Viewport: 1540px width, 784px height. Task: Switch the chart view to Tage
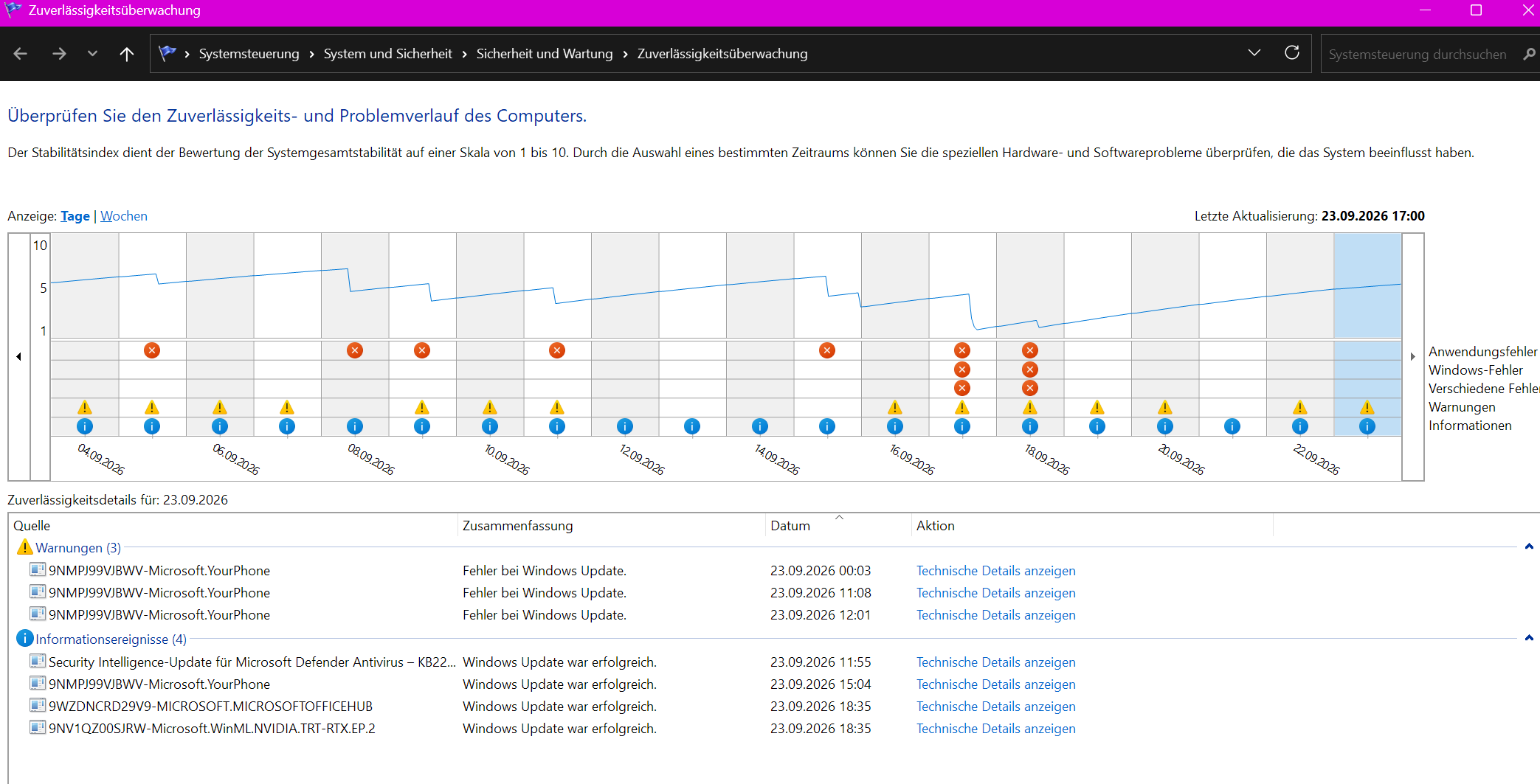[x=75, y=216]
